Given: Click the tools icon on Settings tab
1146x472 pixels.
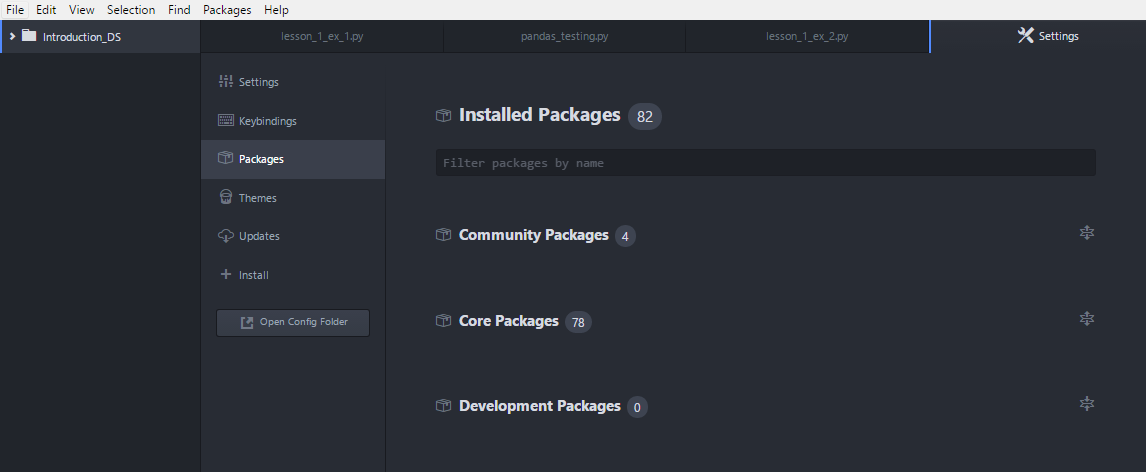Looking at the screenshot, I should click(x=1025, y=36).
